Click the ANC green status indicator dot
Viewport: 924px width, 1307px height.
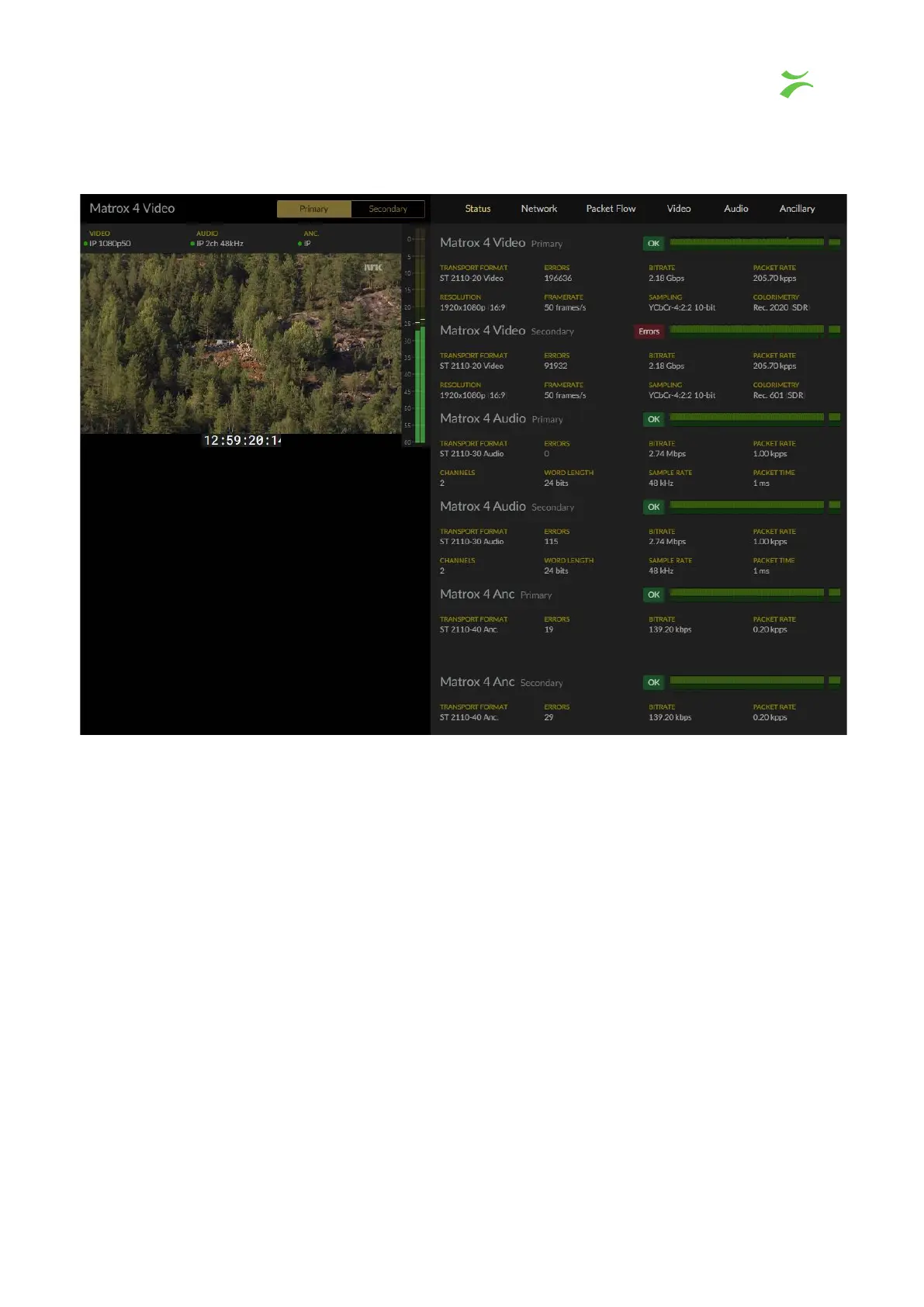[x=299, y=244]
